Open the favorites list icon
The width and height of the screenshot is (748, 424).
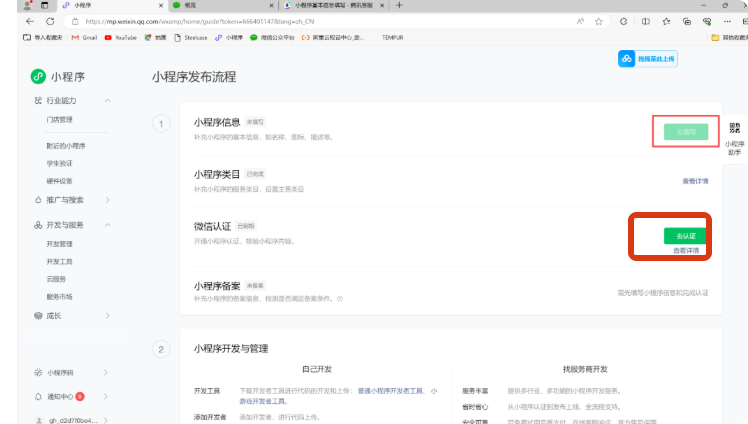point(666,21)
